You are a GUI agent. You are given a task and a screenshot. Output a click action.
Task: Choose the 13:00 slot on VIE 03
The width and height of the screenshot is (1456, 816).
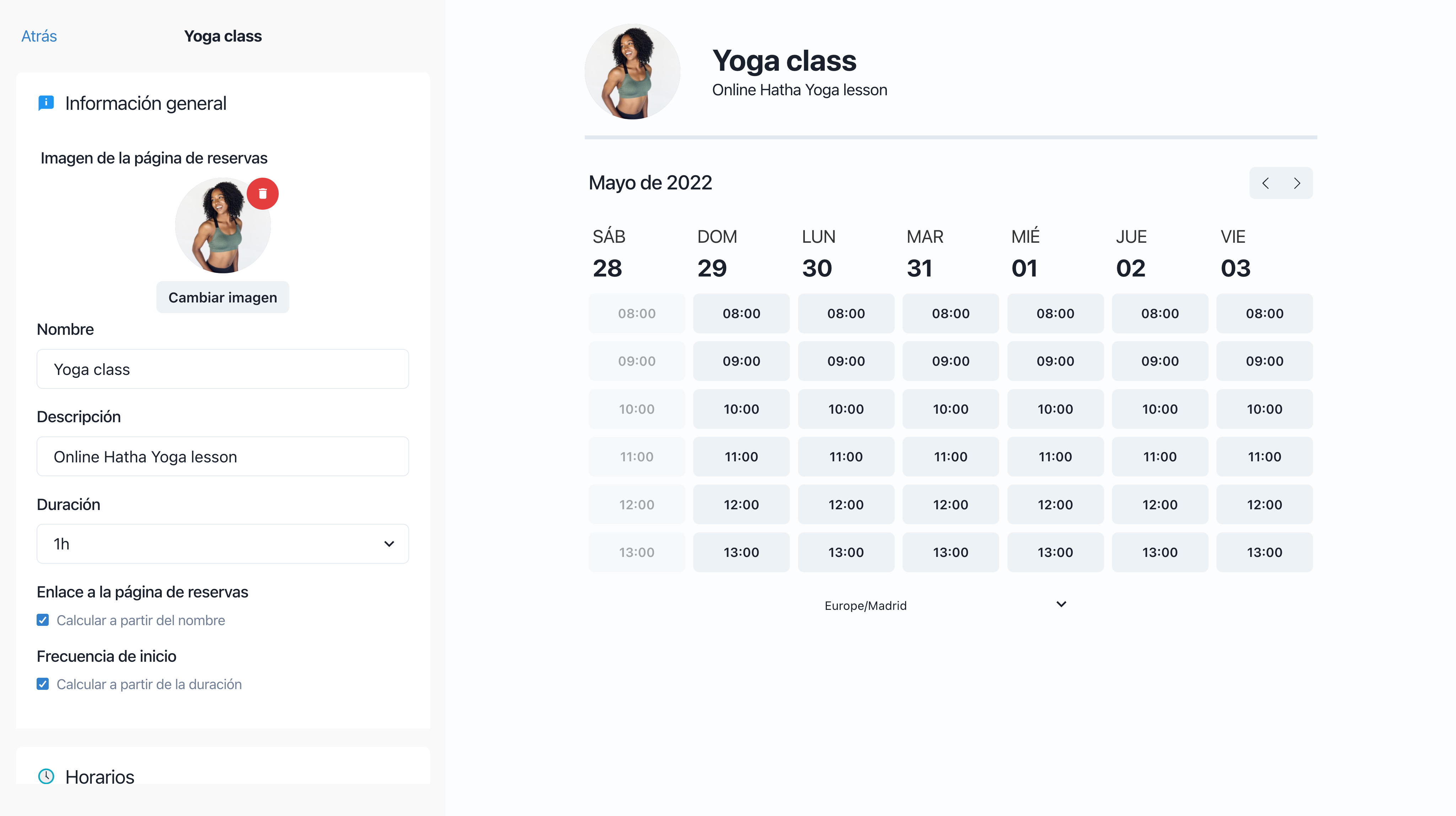click(1264, 552)
